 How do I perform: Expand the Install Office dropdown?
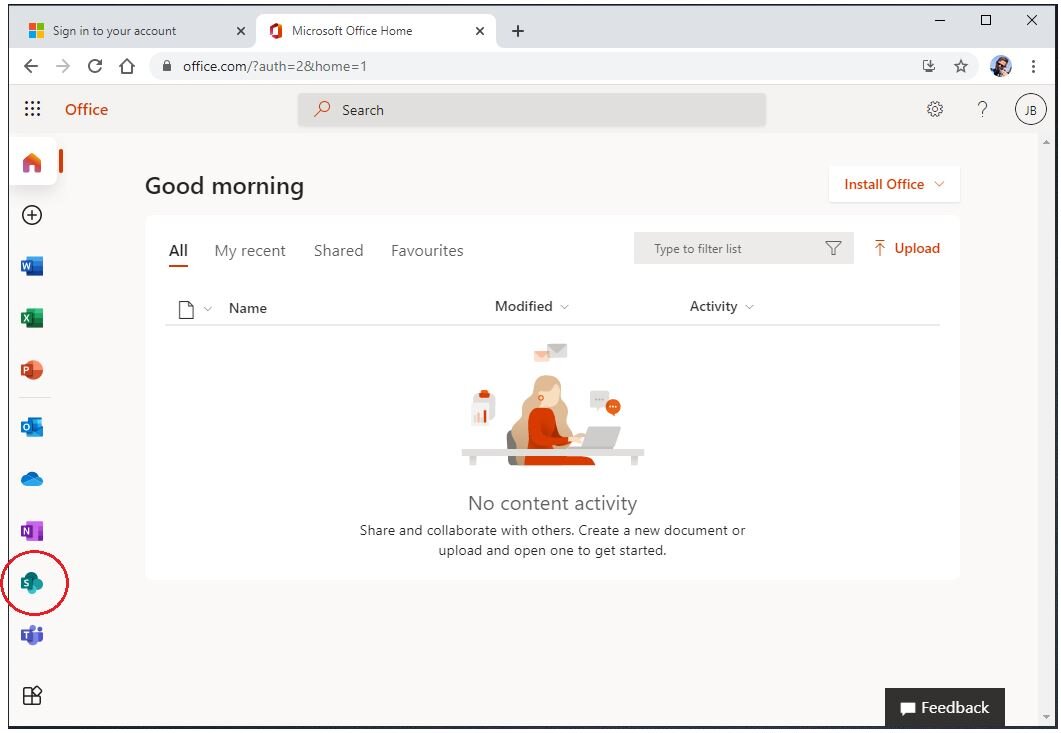click(894, 184)
